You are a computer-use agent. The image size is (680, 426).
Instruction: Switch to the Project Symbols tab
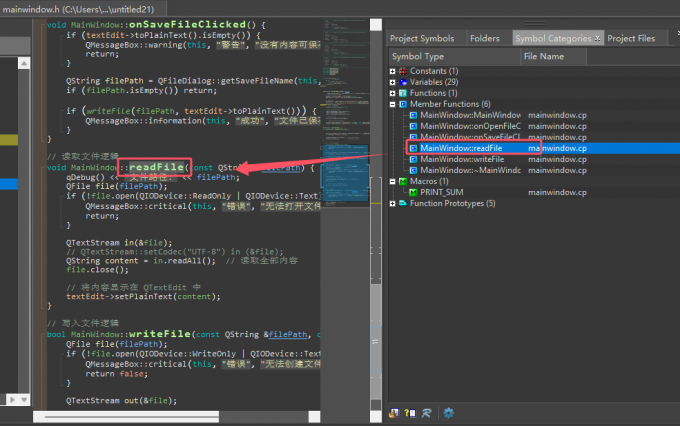coord(422,39)
